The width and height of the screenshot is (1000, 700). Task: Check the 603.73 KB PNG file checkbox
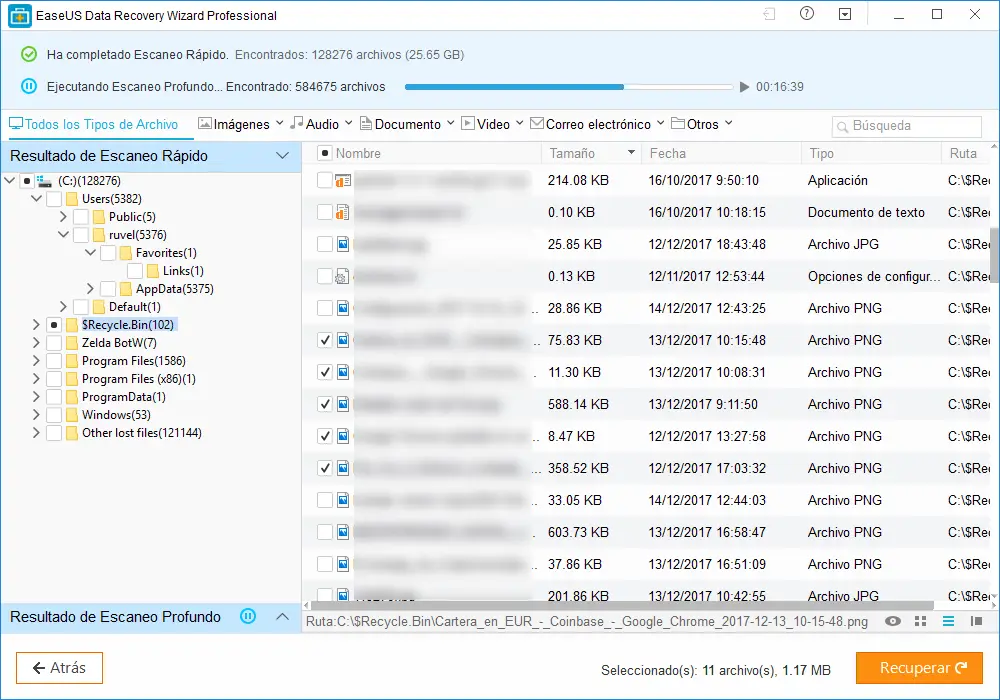325,532
